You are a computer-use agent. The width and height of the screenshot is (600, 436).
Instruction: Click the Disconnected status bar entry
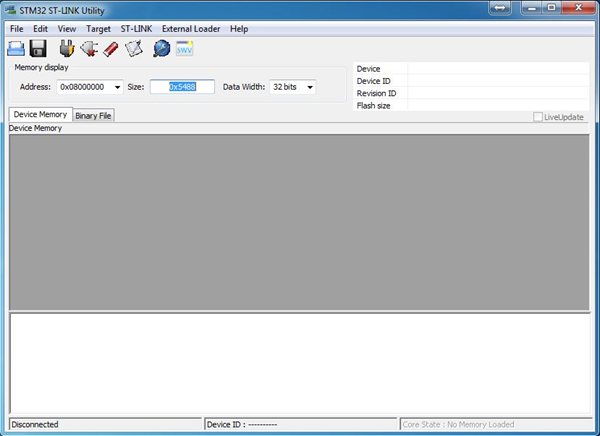tap(105, 424)
